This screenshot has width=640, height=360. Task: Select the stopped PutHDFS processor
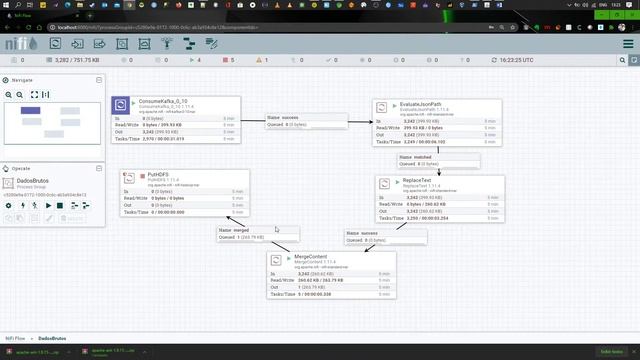[x=184, y=193]
